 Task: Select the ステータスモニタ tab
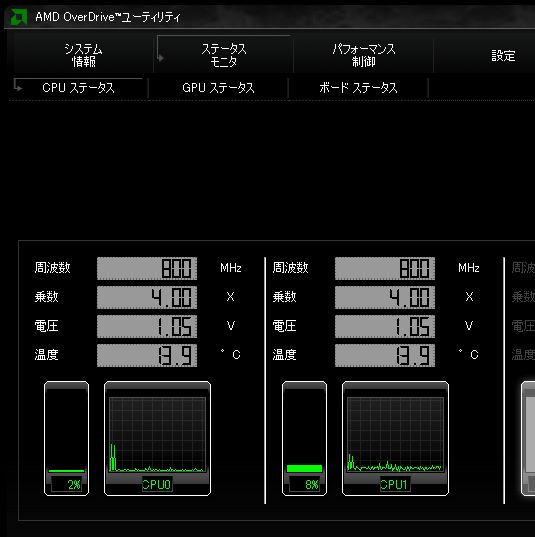point(224,55)
